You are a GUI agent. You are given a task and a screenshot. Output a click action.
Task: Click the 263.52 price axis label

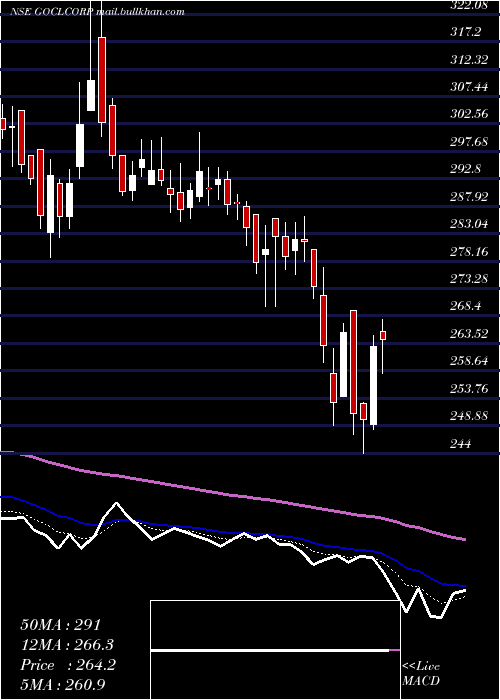469,333
